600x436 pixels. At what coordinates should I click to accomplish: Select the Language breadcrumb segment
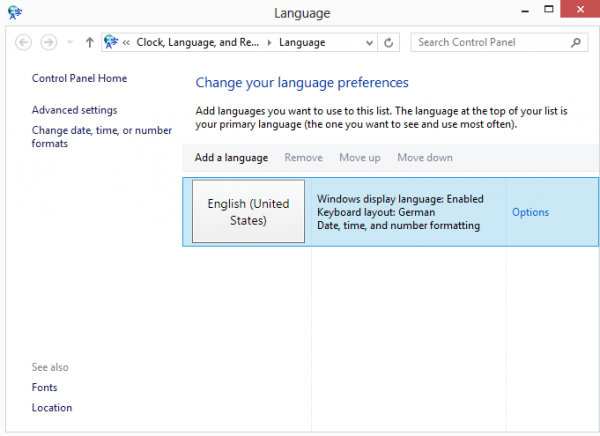[x=302, y=42]
